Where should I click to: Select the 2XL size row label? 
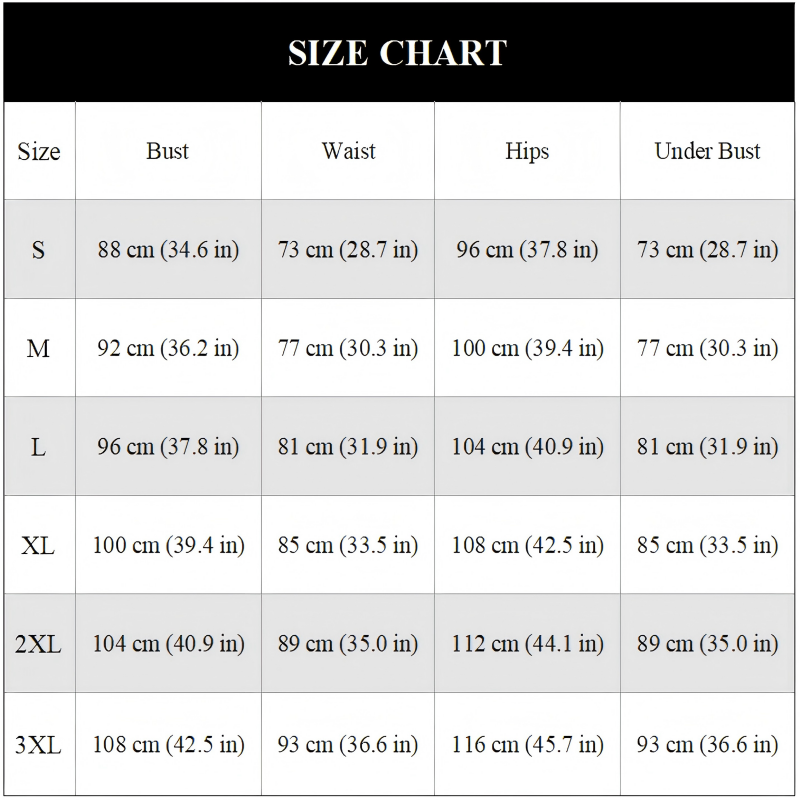coord(38,645)
